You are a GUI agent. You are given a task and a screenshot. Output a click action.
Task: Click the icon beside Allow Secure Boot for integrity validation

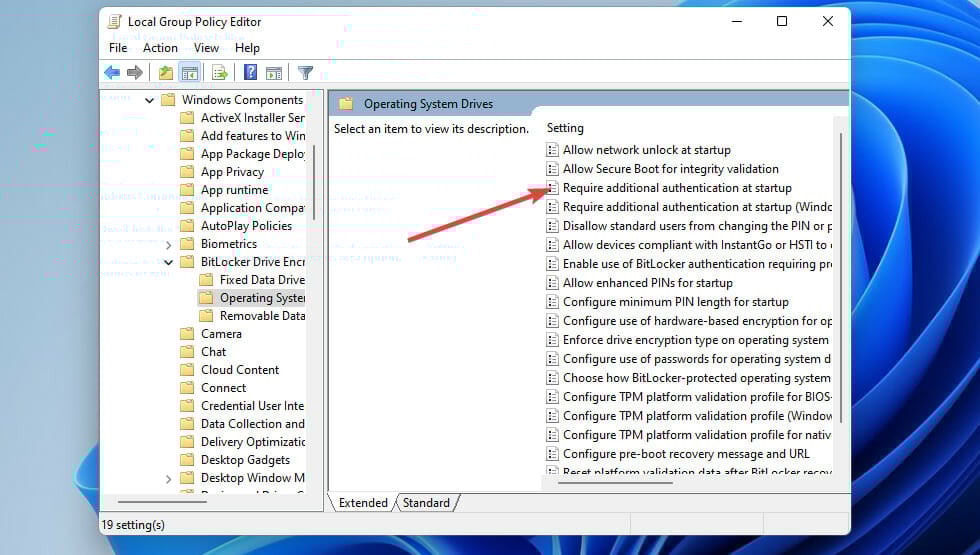point(552,169)
